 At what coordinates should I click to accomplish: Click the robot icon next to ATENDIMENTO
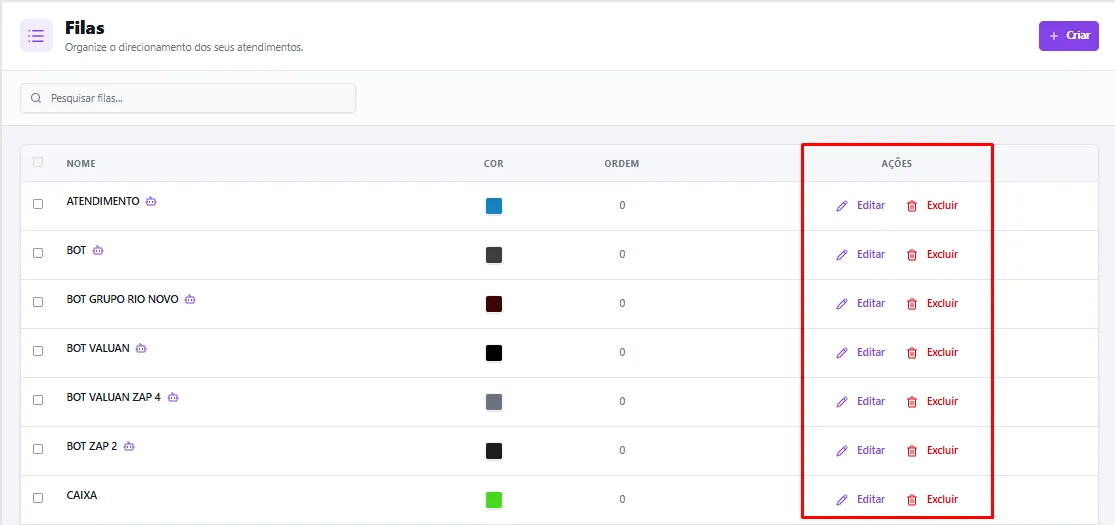(x=151, y=201)
